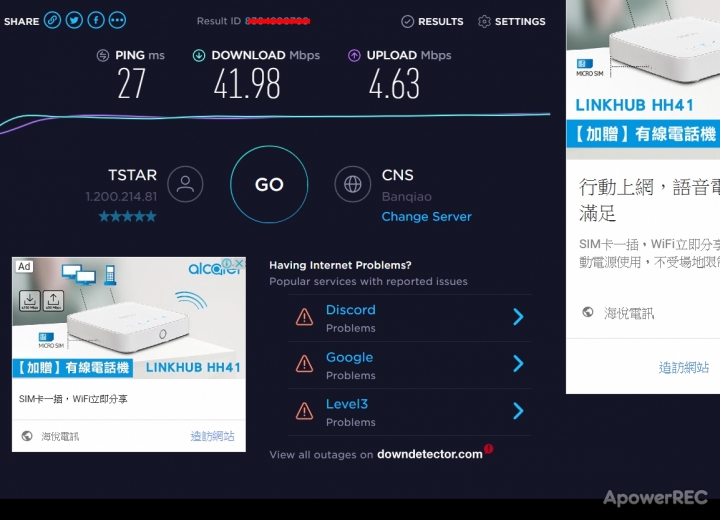Click the Google warning triangle icon
This screenshot has width=720, height=520.
coord(304,364)
